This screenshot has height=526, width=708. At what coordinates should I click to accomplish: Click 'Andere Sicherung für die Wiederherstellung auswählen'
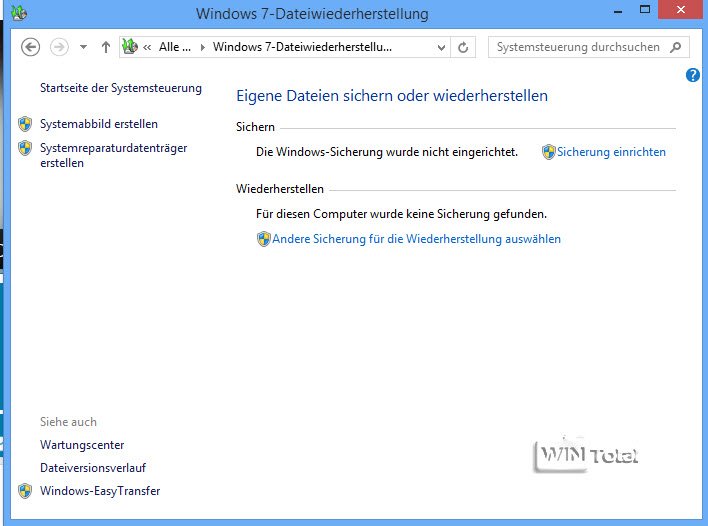pyautogui.click(x=416, y=239)
